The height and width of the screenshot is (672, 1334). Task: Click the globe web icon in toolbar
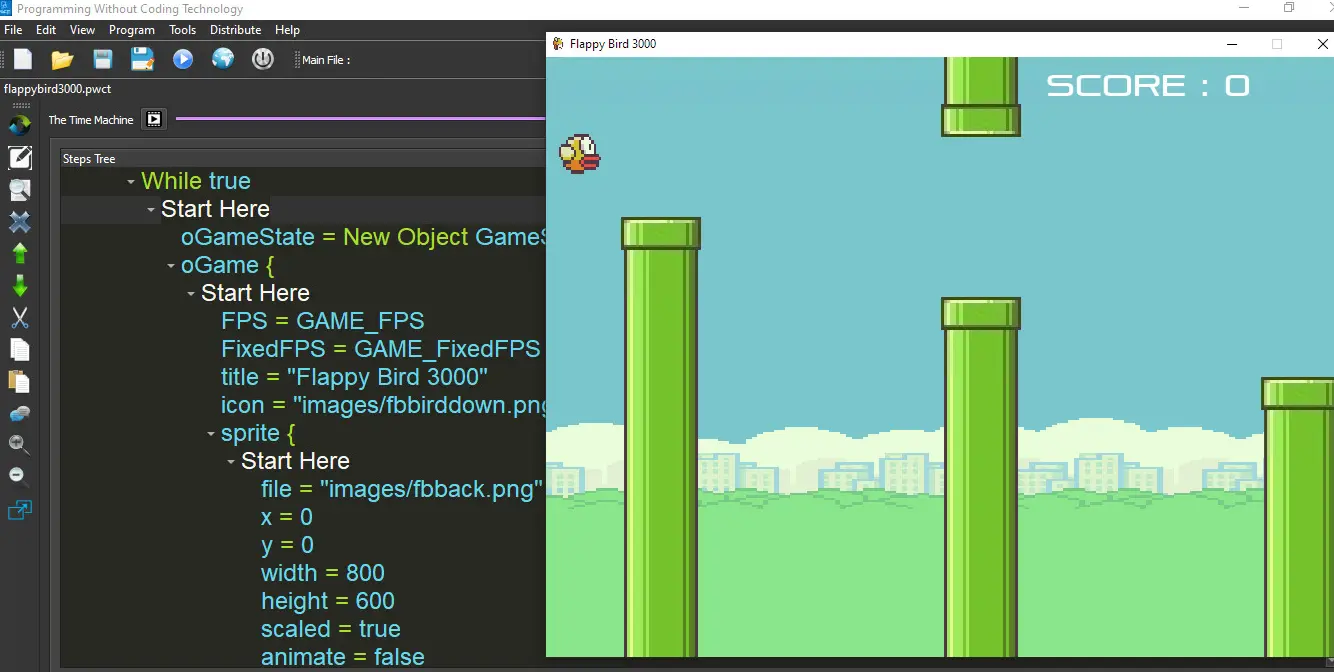(x=223, y=59)
